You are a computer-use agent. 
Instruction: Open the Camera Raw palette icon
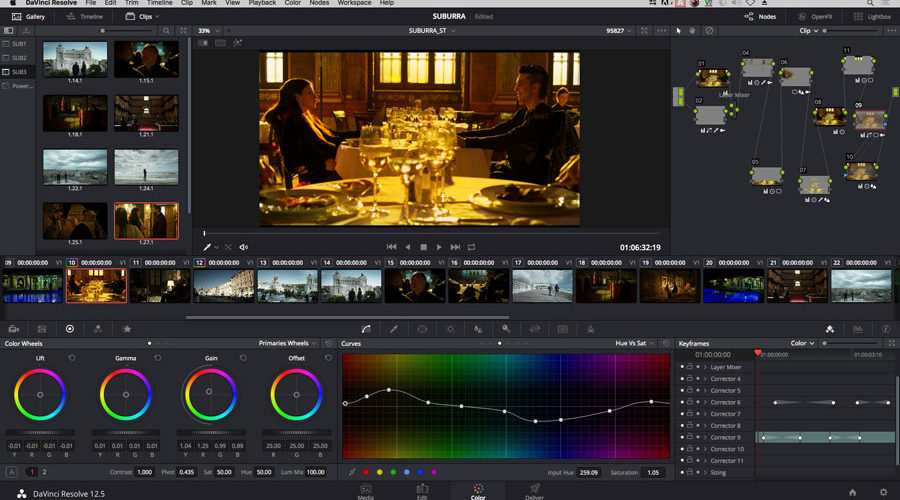coord(14,329)
